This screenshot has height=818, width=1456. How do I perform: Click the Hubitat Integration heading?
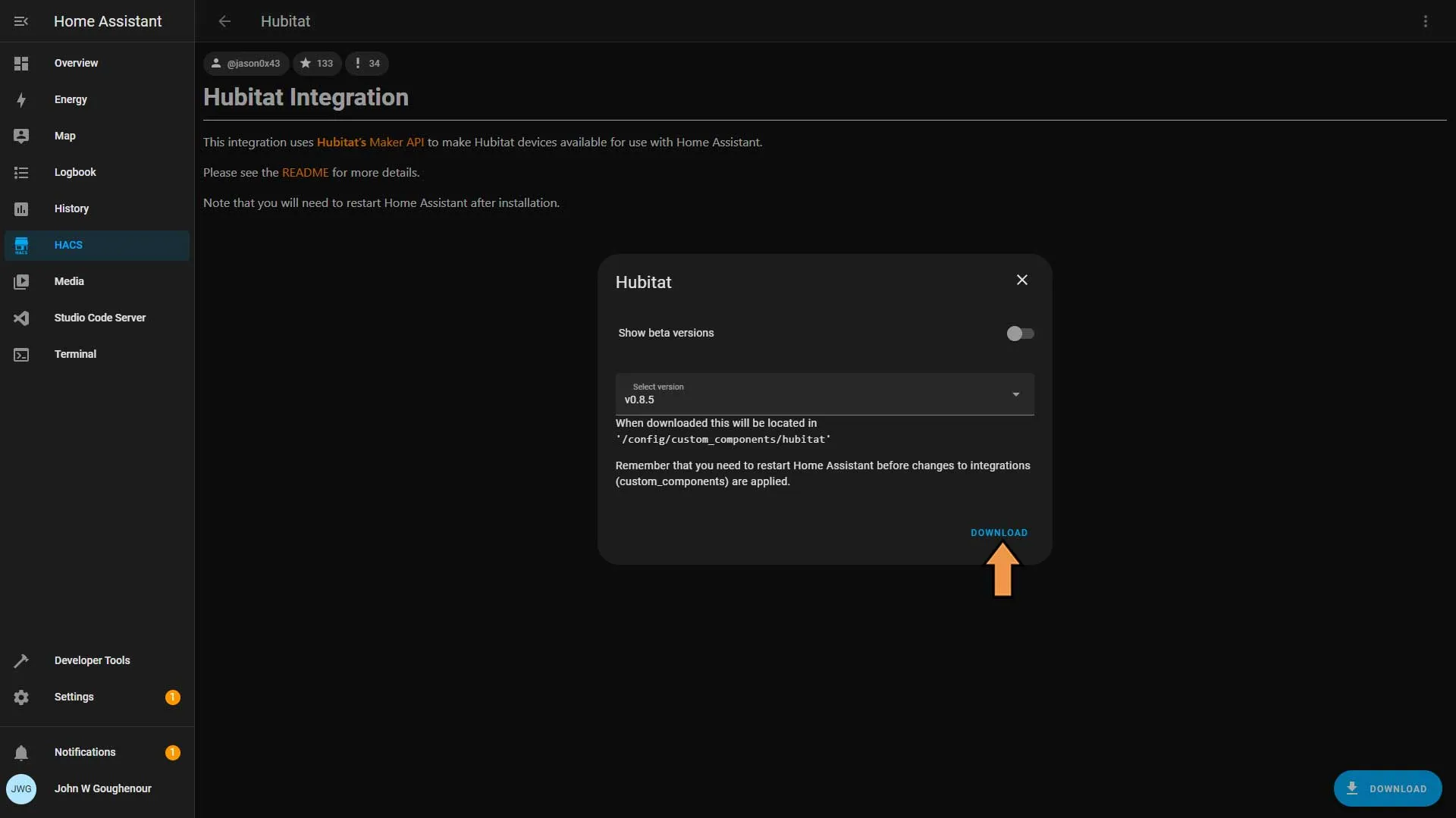[x=306, y=98]
